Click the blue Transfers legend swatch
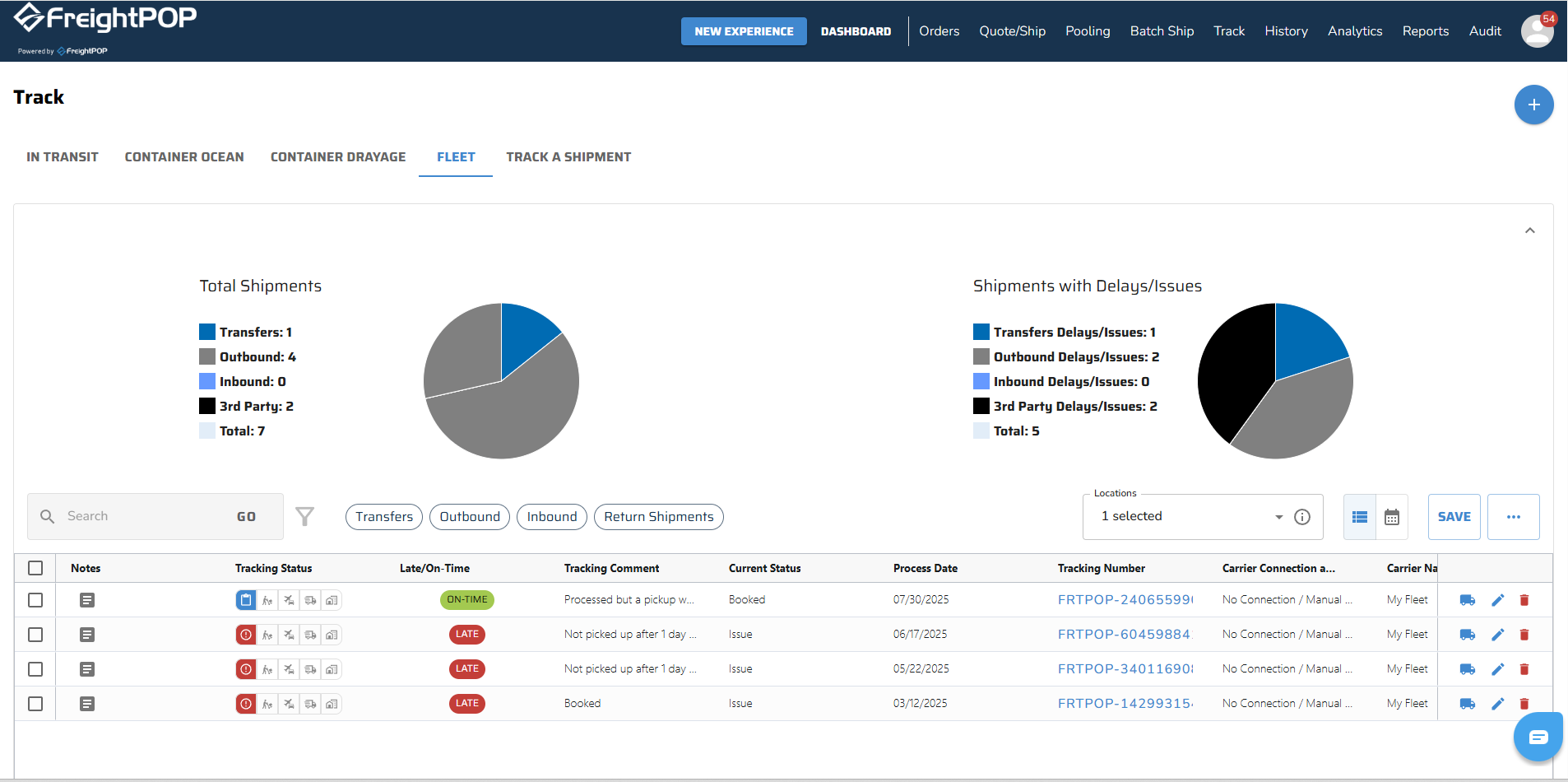 pos(207,332)
